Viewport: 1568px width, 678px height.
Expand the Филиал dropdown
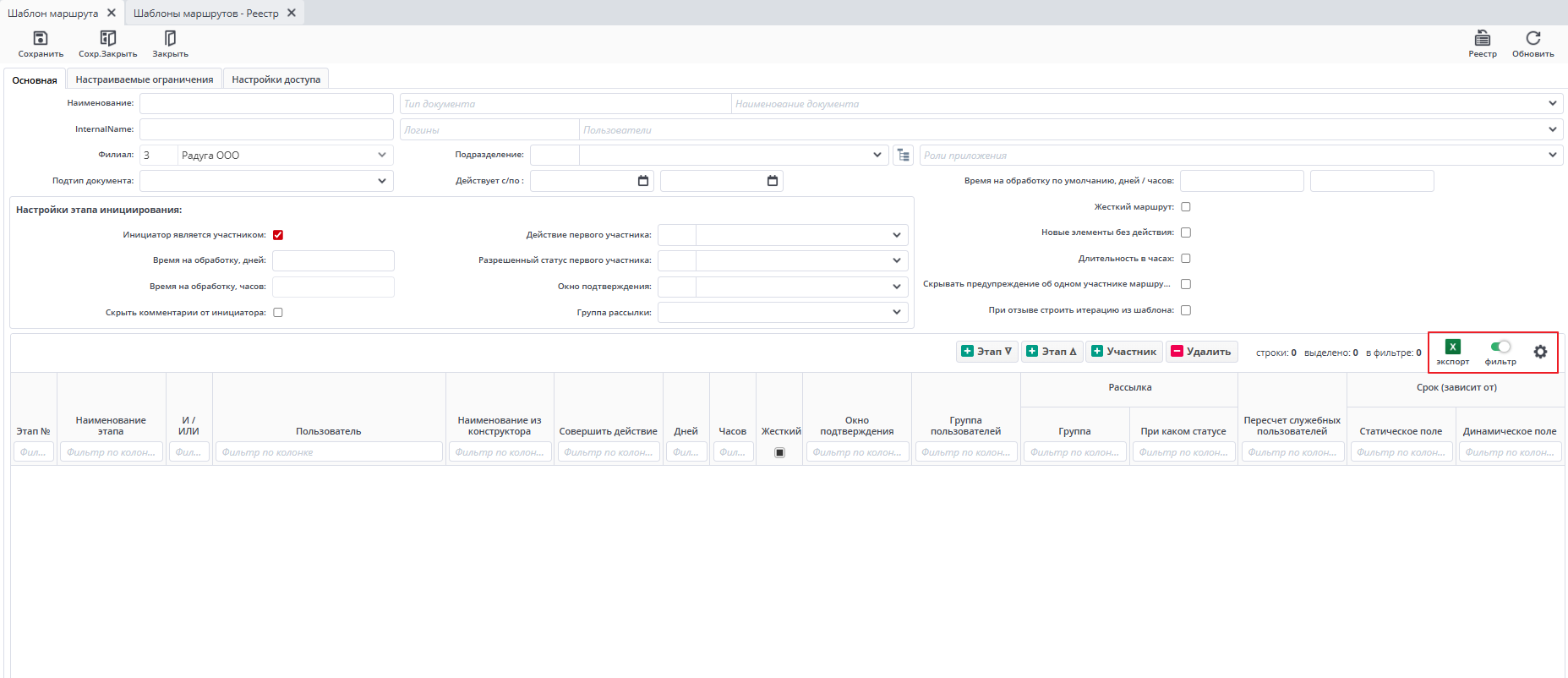click(x=382, y=156)
